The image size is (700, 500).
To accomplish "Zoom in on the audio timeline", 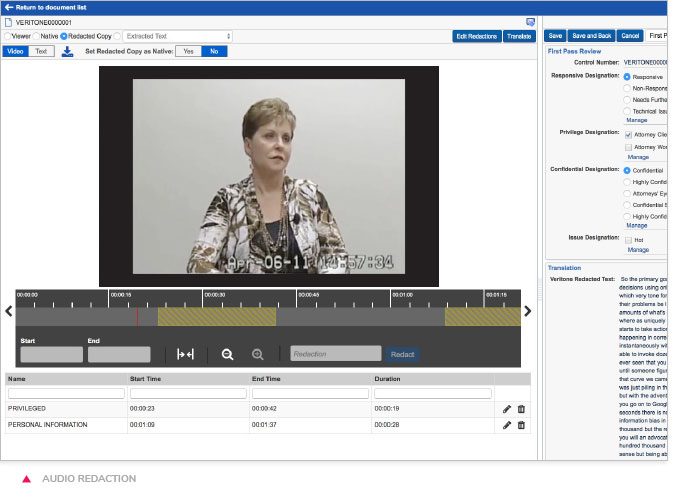I will click(x=258, y=354).
